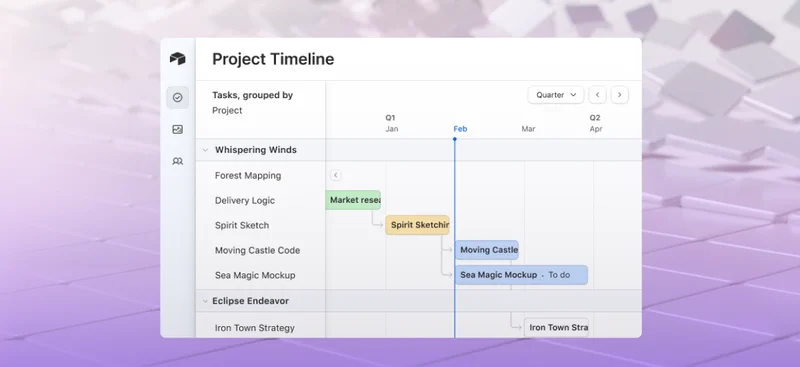This screenshot has height=367, width=800.
Task: Open the Quarter timescale dropdown
Action: [x=556, y=95]
